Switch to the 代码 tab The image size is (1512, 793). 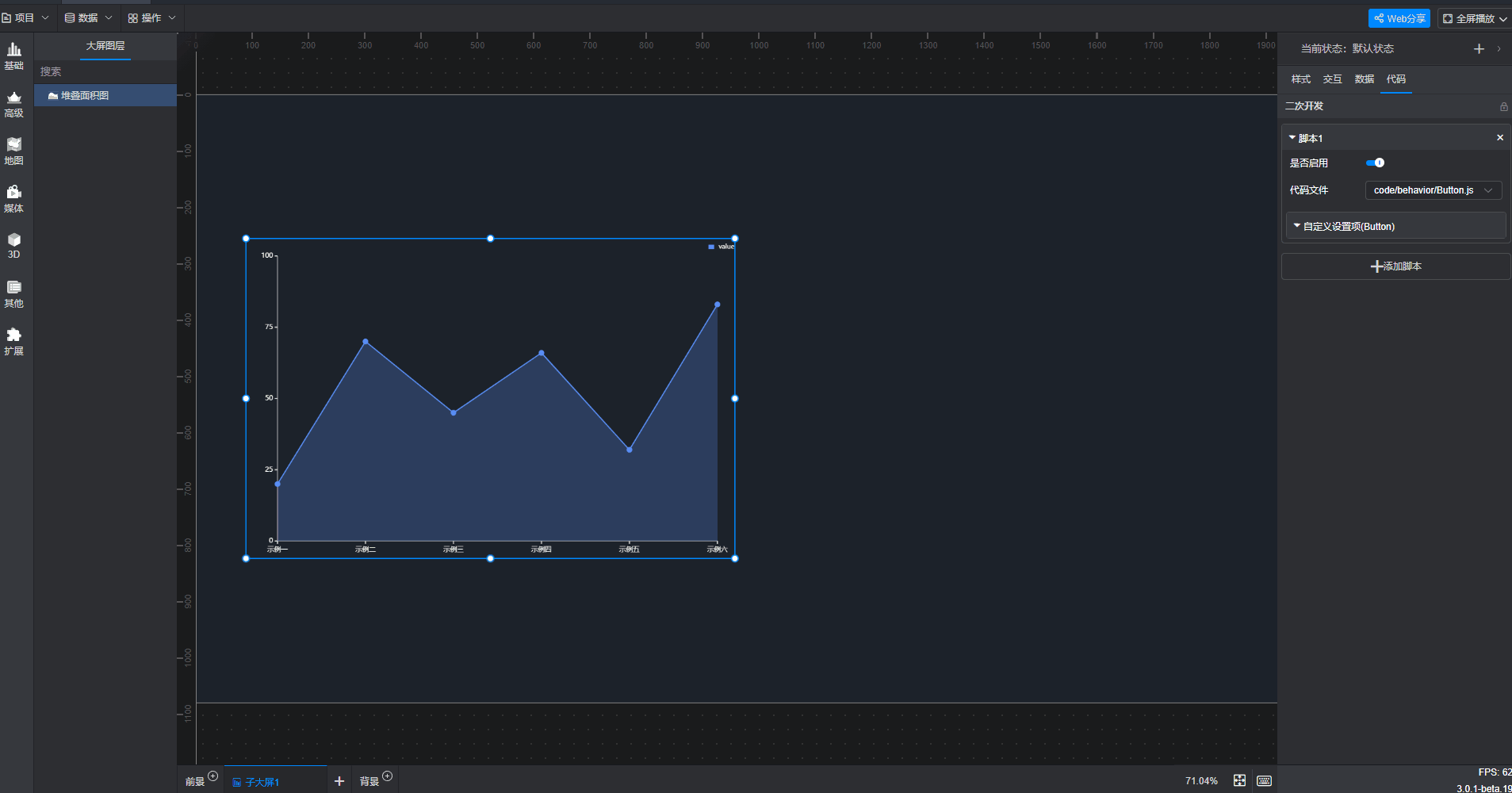1395,79
